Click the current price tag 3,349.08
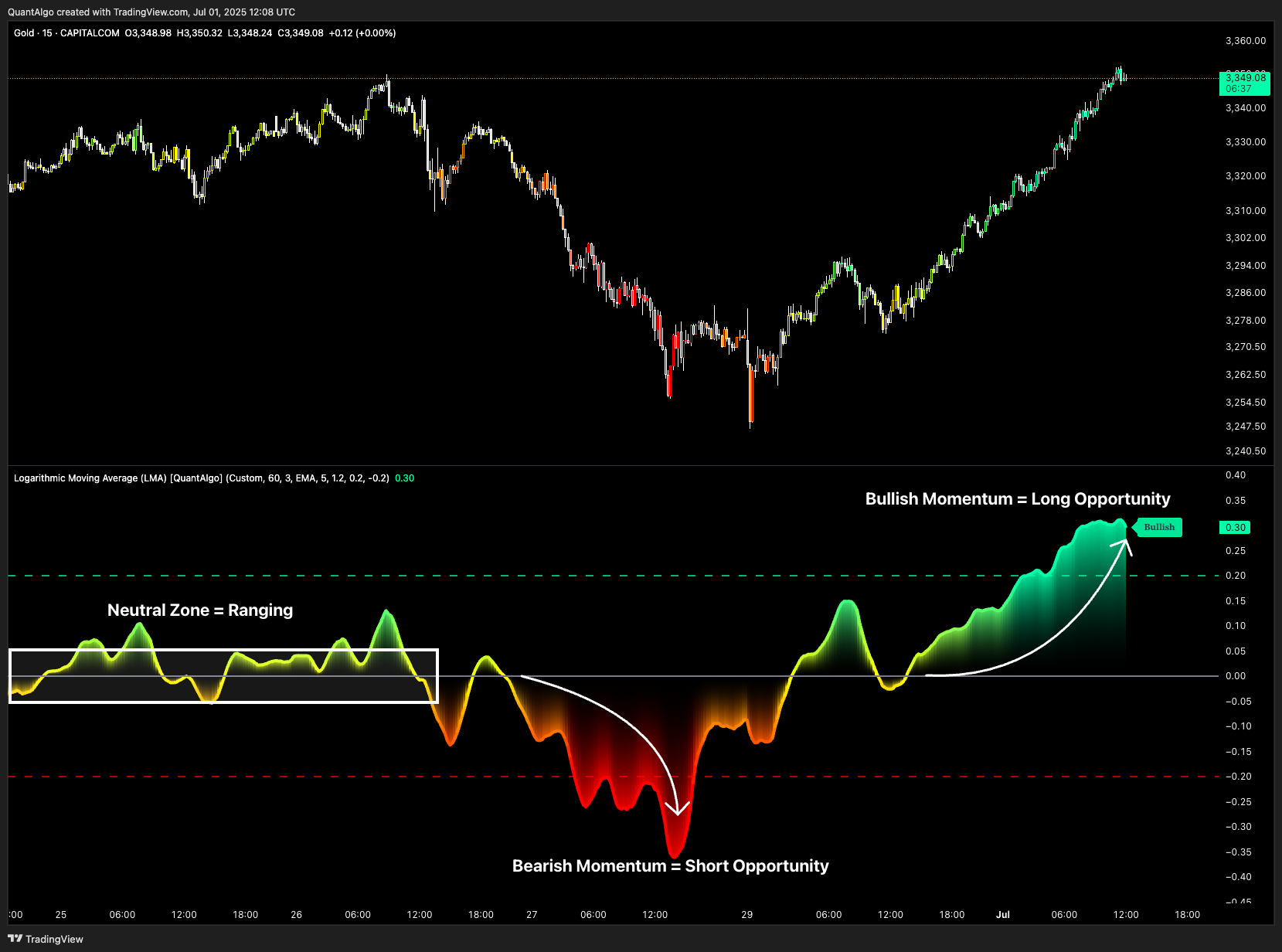1282x952 pixels. point(1244,83)
